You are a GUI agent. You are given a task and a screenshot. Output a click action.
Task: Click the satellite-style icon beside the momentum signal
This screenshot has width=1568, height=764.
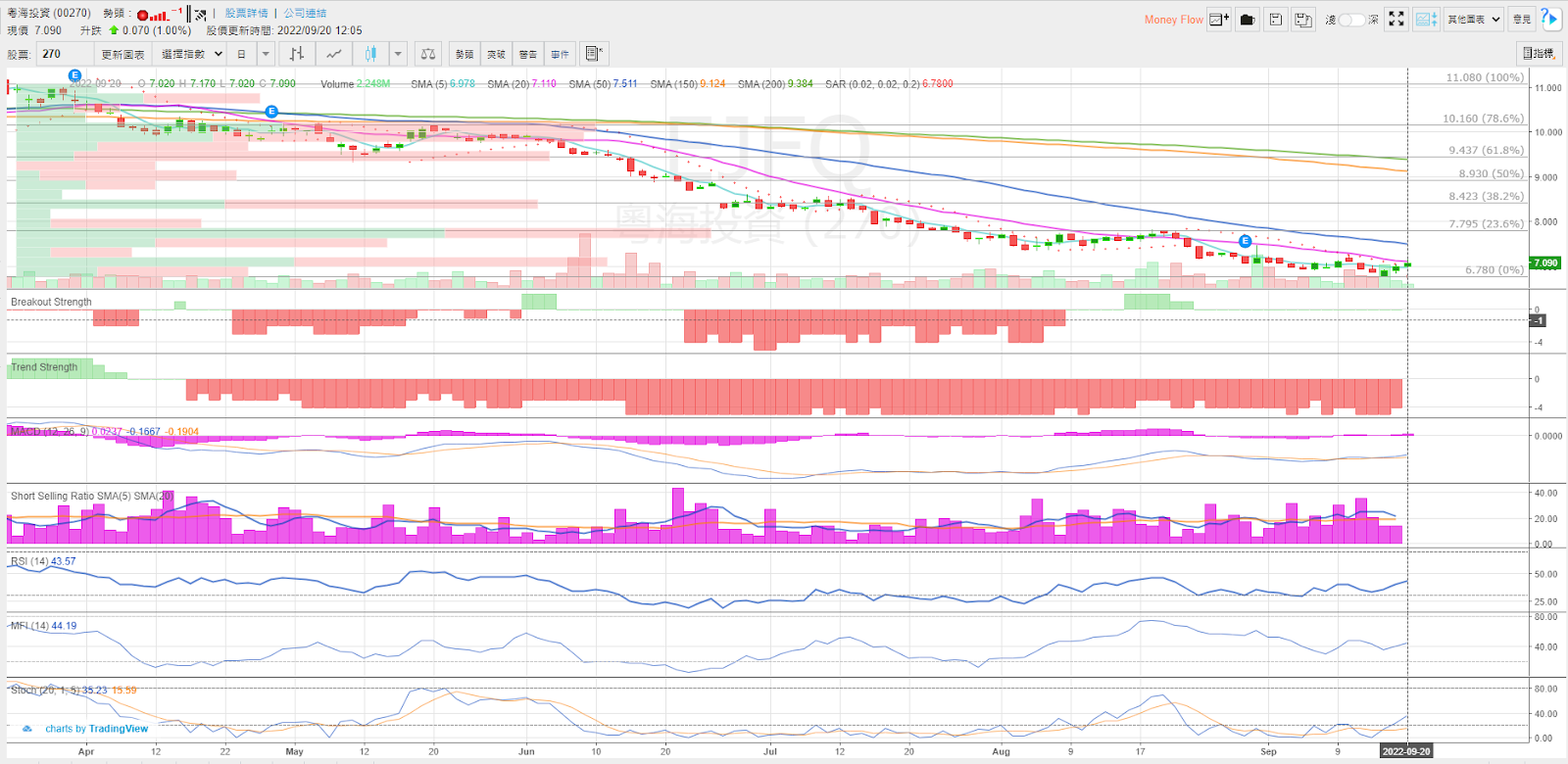(200, 15)
